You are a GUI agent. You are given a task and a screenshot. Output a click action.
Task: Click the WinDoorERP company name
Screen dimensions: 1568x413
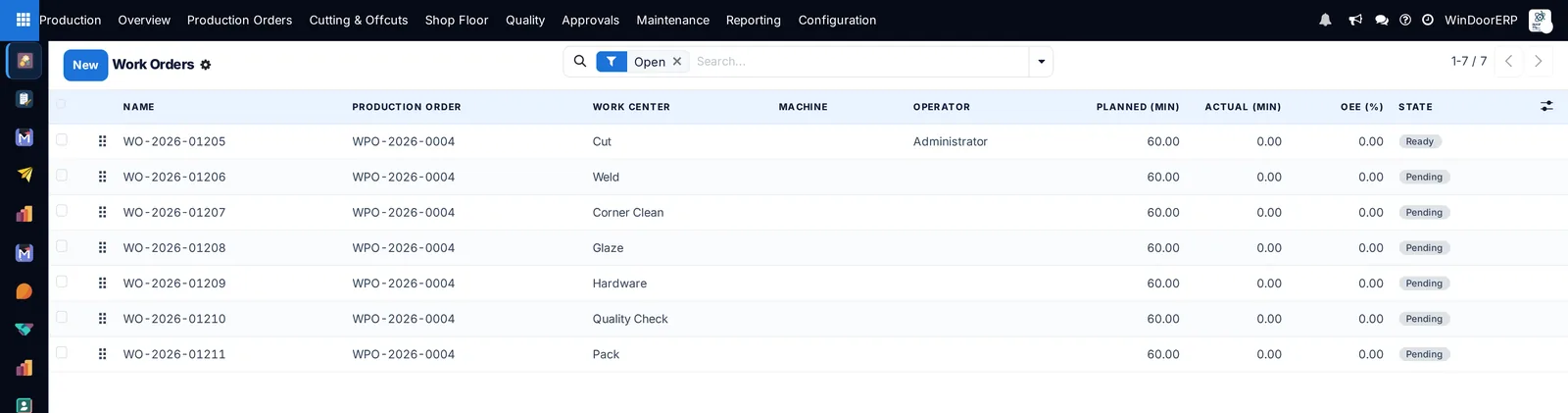pyautogui.click(x=1481, y=20)
